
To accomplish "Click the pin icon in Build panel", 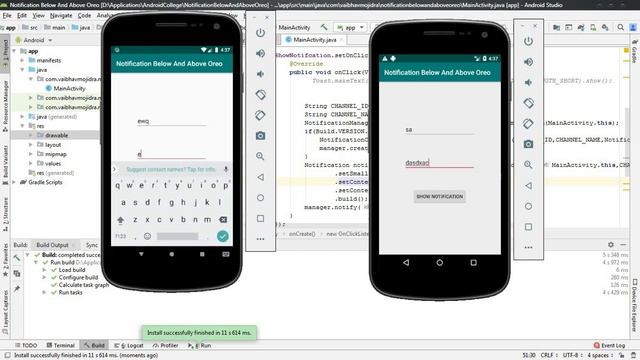I will (x=17, y=289).
